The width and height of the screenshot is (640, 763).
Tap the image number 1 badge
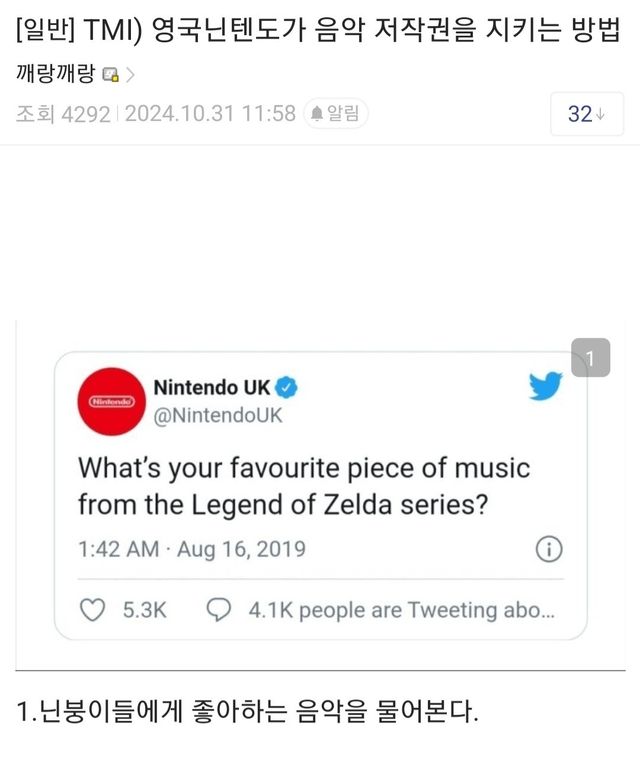click(x=590, y=358)
